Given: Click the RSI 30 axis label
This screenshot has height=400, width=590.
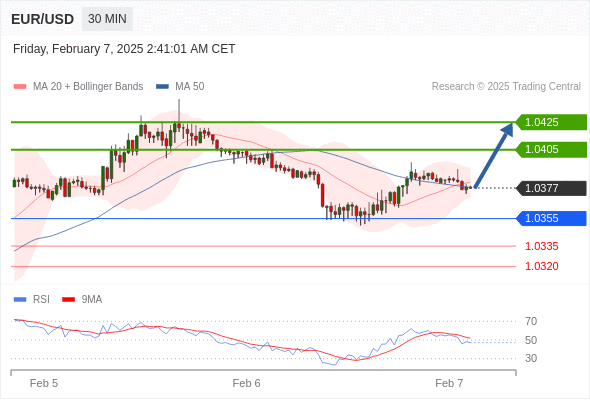Looking at the screenshot, I should 531,358.
